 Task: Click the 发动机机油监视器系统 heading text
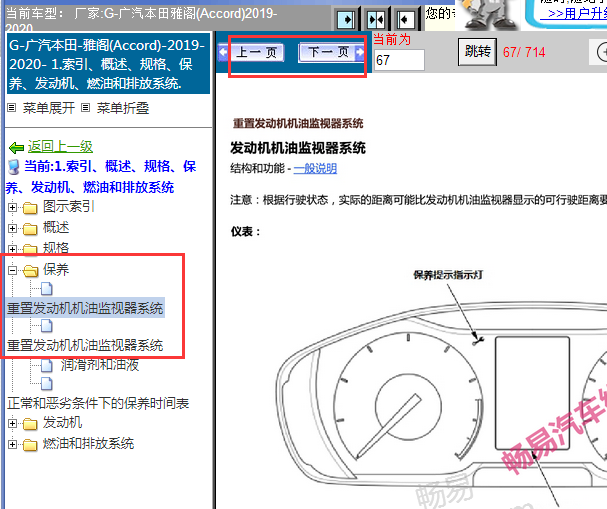pyautogui.click(x=298, y=148)
